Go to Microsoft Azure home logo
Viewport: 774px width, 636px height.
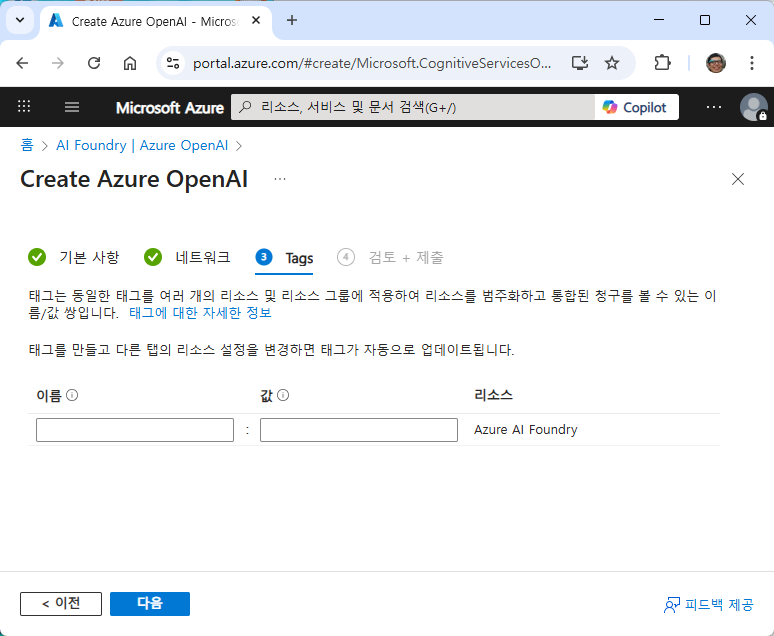click(x=170, y=108)
